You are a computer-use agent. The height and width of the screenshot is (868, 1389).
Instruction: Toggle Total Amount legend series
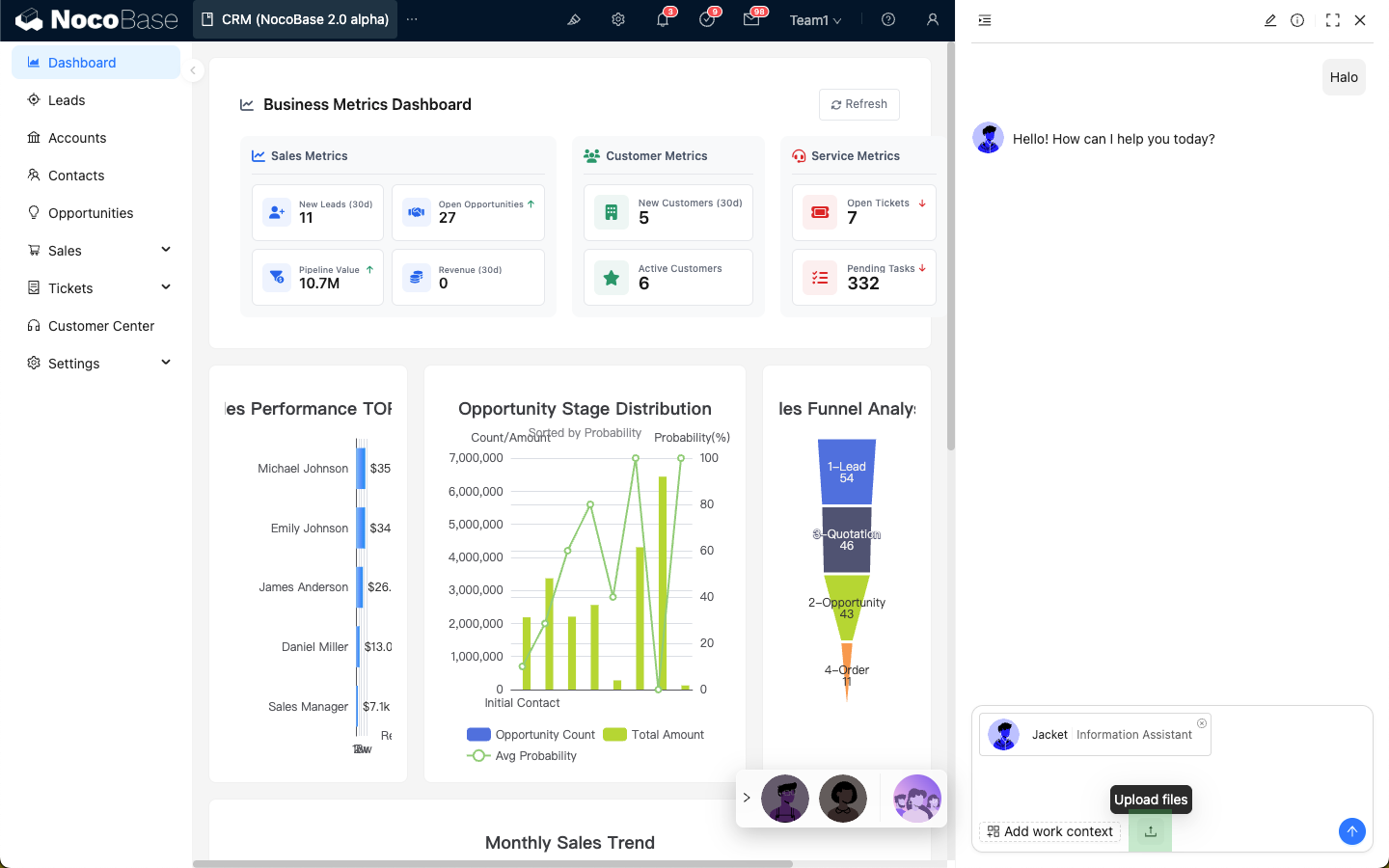[655, 735]
